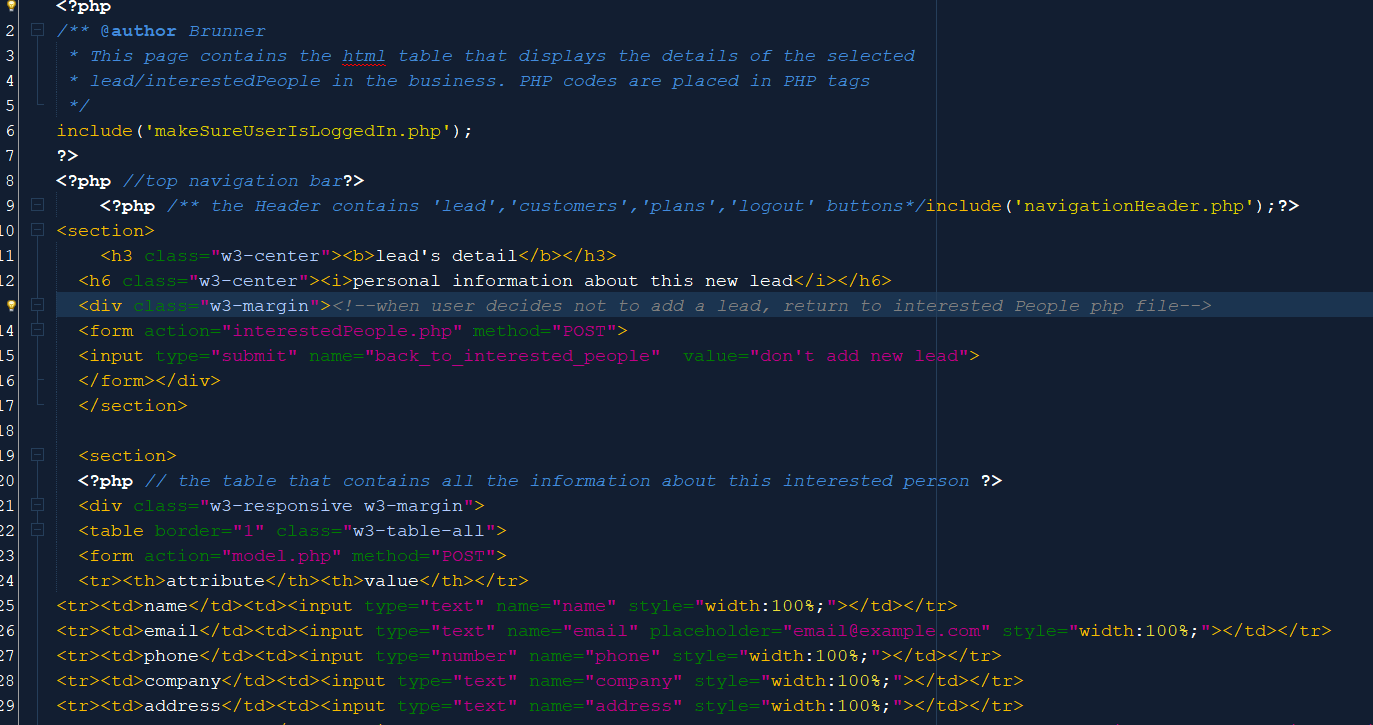This screenshot has width=1373, height=725.
Task: Click the <h6 tag on line 12
Action: (x=94, y=281)
